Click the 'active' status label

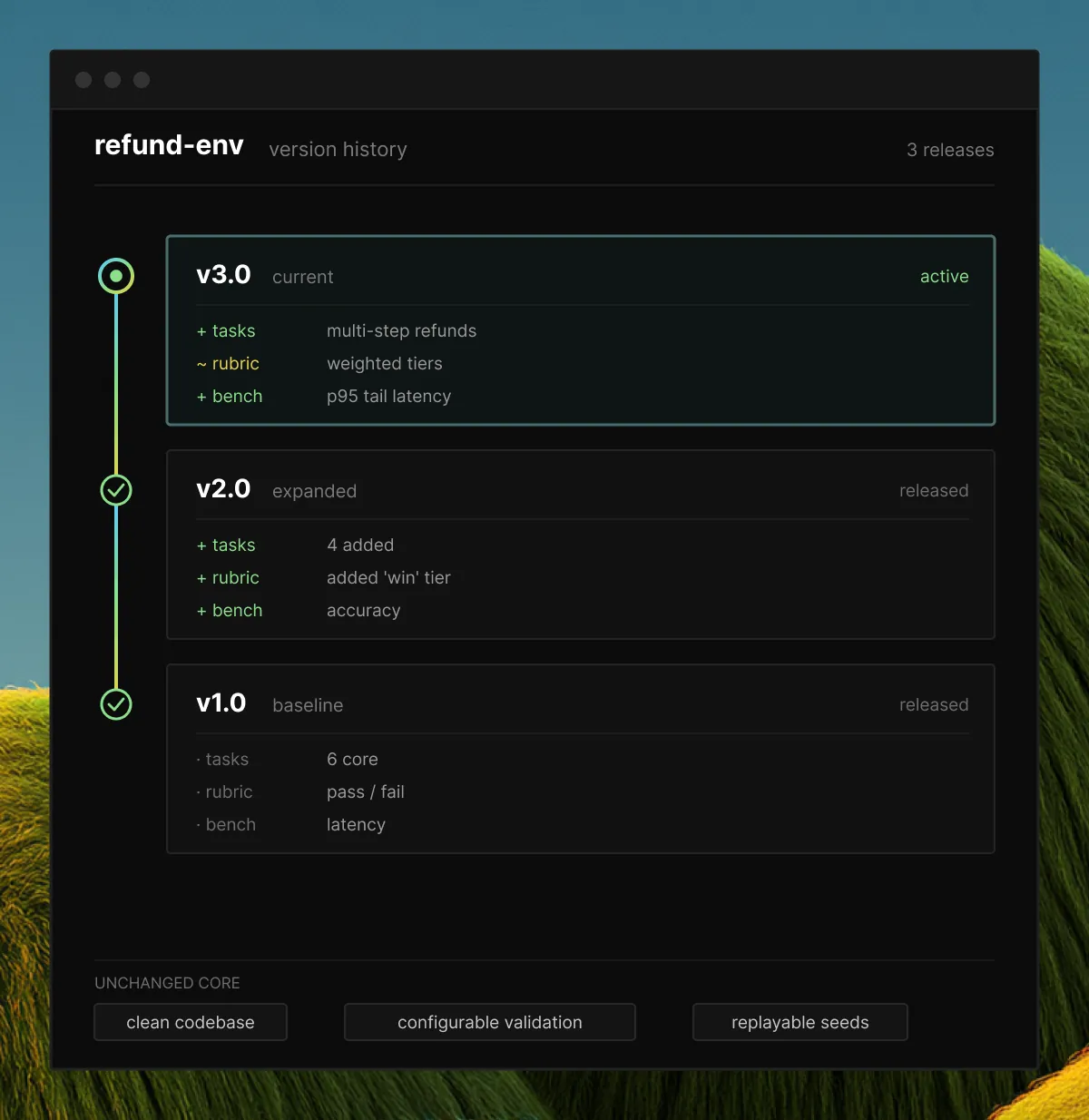pos(945,277)
